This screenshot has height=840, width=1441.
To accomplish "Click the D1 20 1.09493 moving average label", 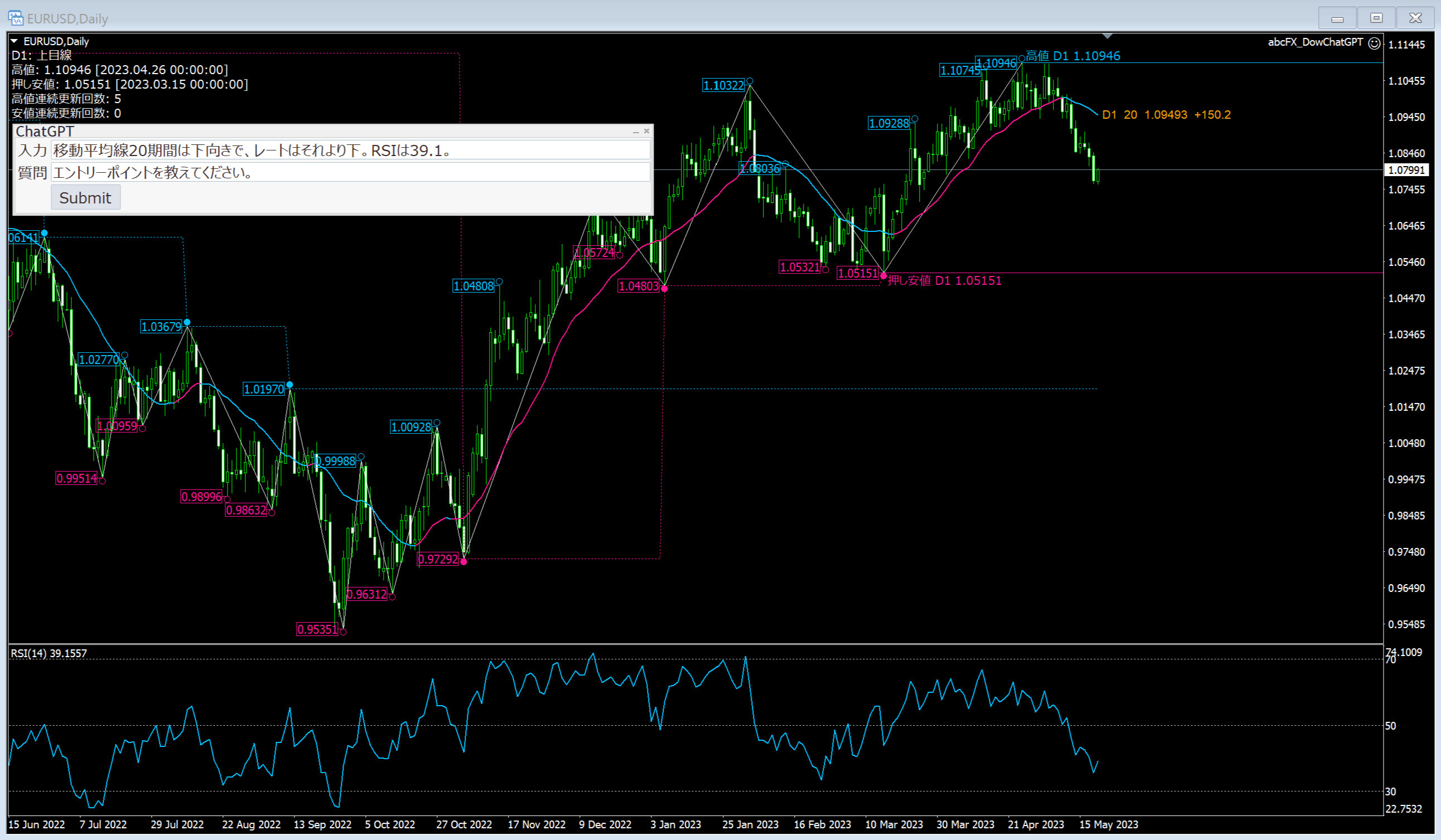I will [1166, 115].
